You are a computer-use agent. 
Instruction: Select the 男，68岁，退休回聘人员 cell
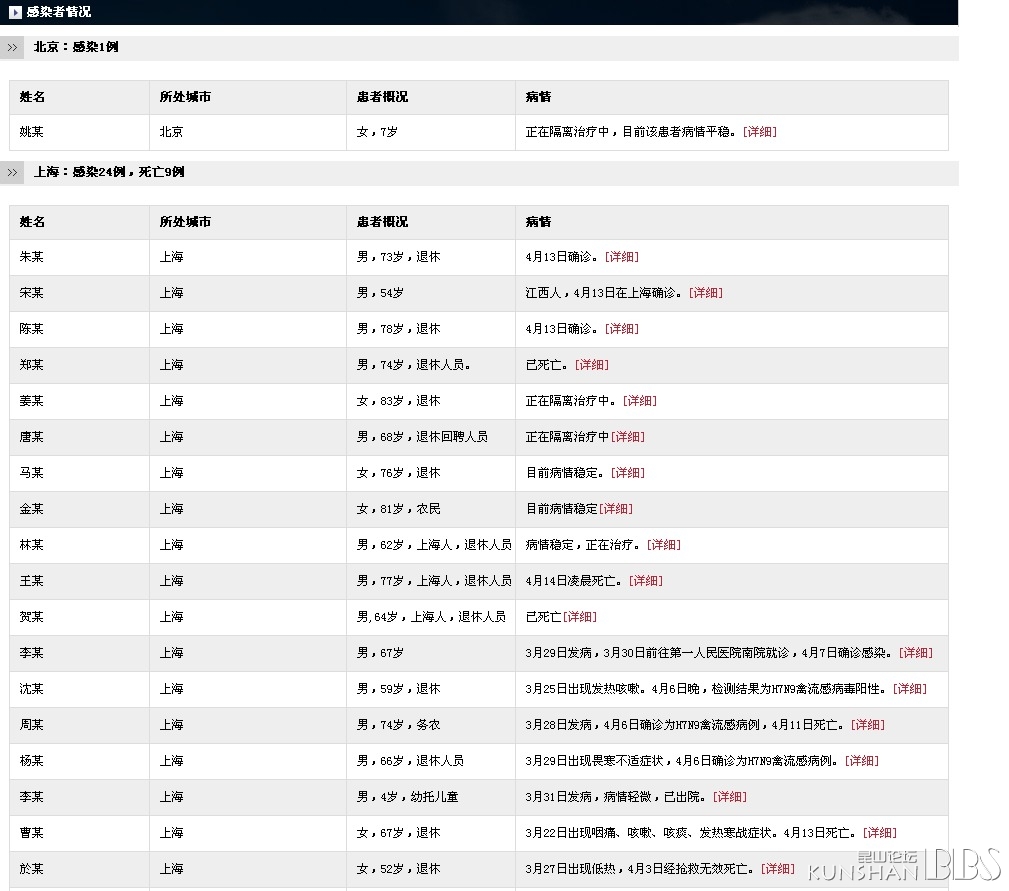pyautogui.click(x=430, y=437)
